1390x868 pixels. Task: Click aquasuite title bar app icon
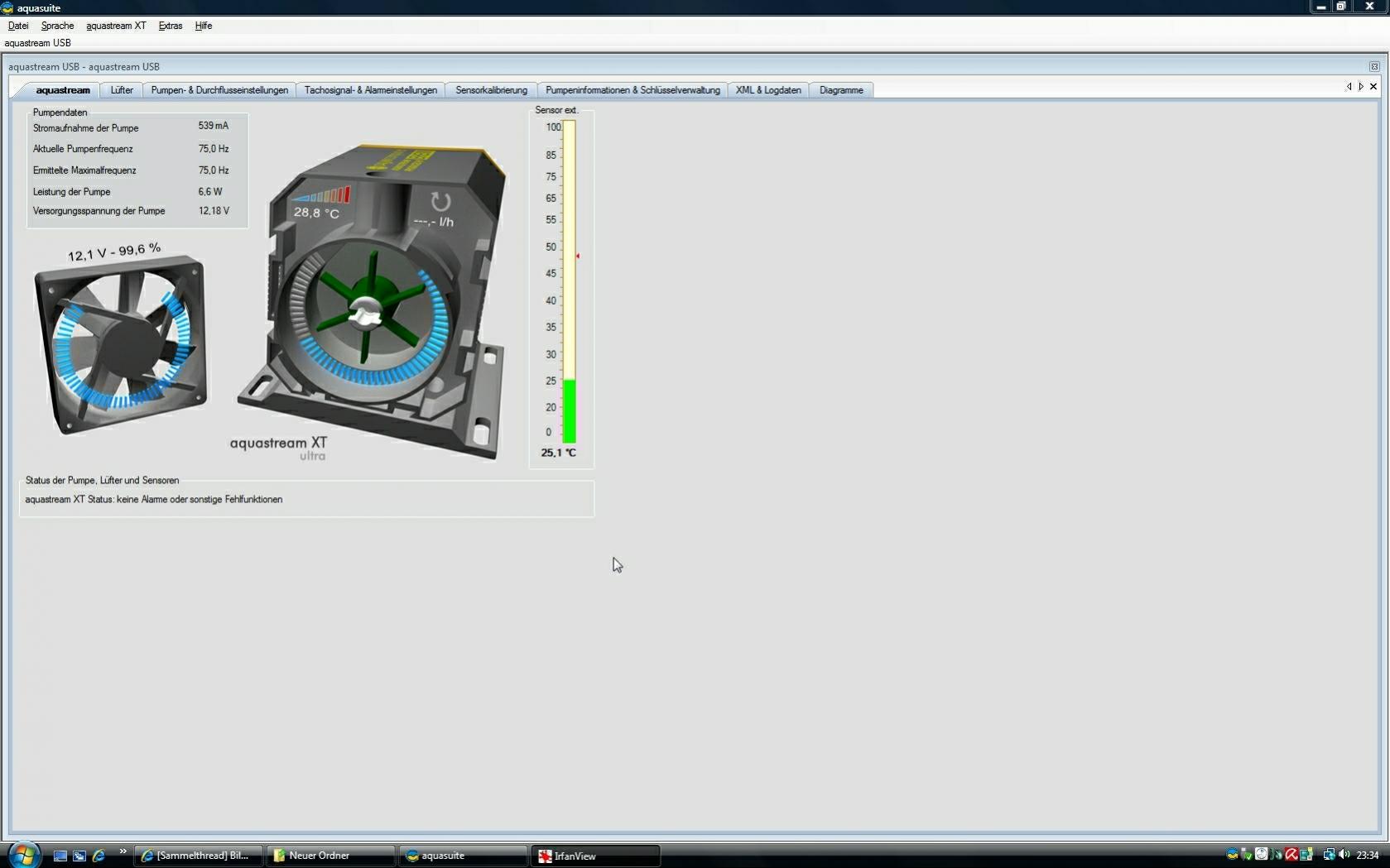[7, 7]
